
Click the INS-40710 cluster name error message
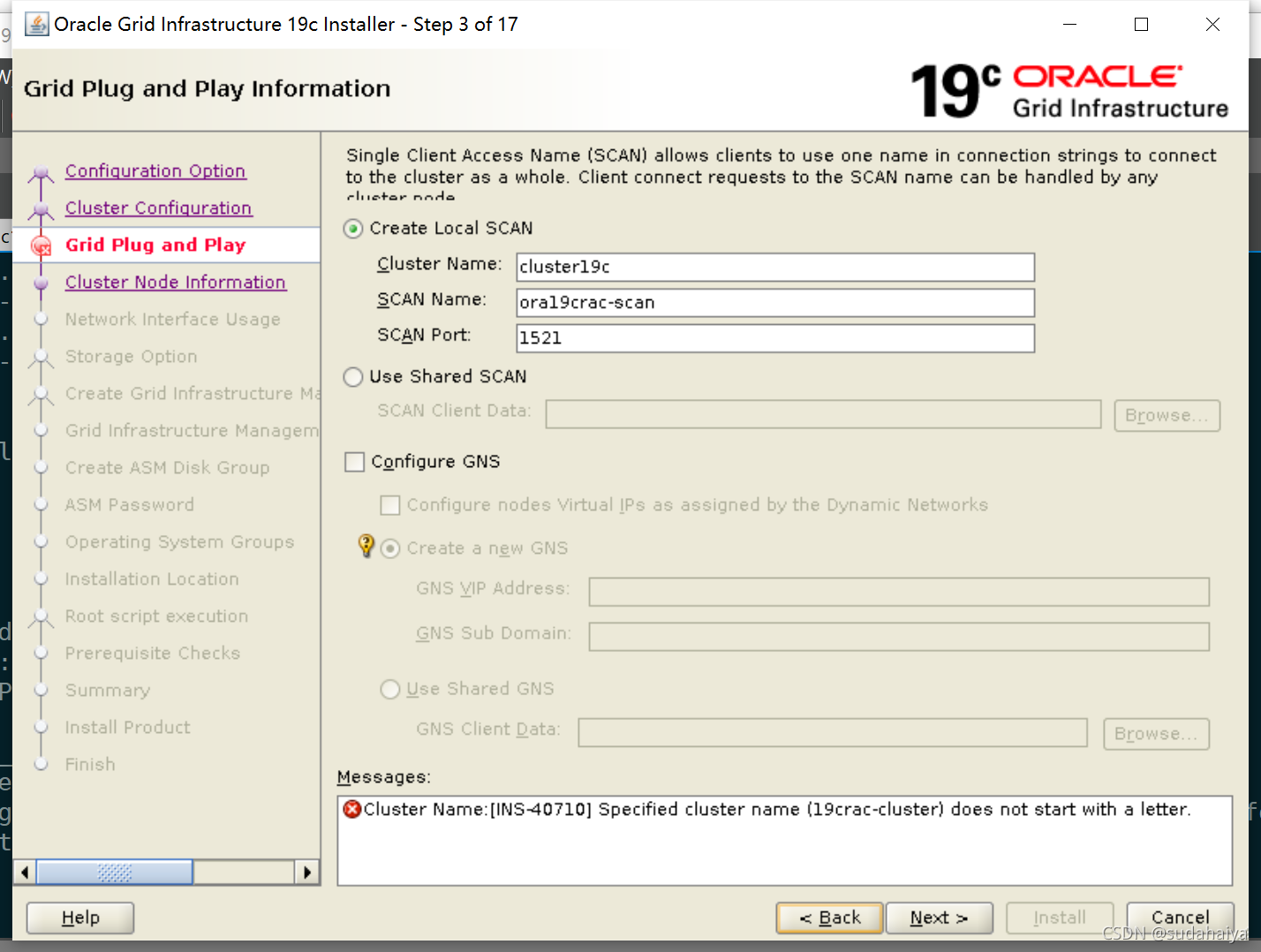click(x=777, y=810)
